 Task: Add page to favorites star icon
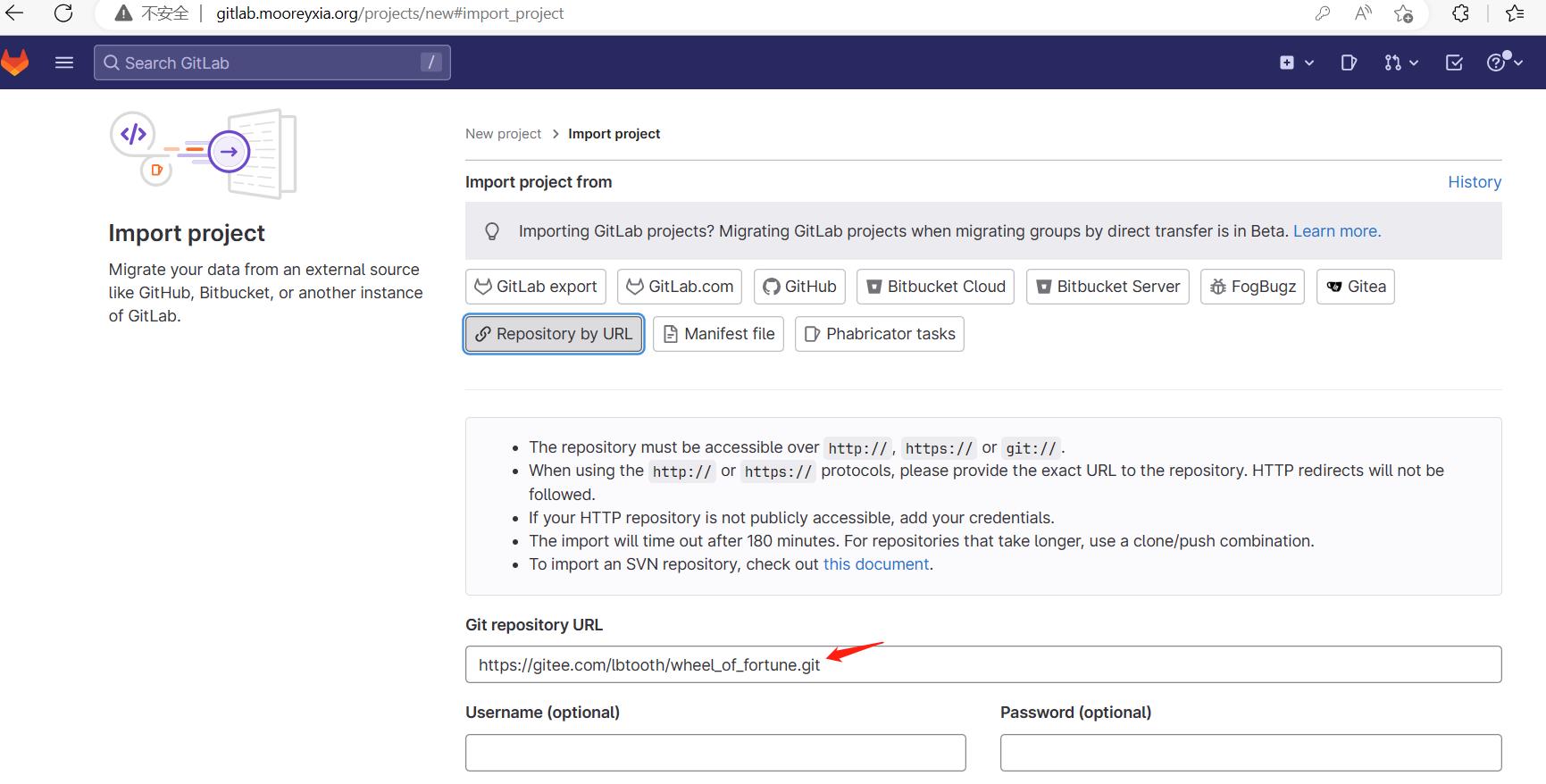[x=1403, y=13]
